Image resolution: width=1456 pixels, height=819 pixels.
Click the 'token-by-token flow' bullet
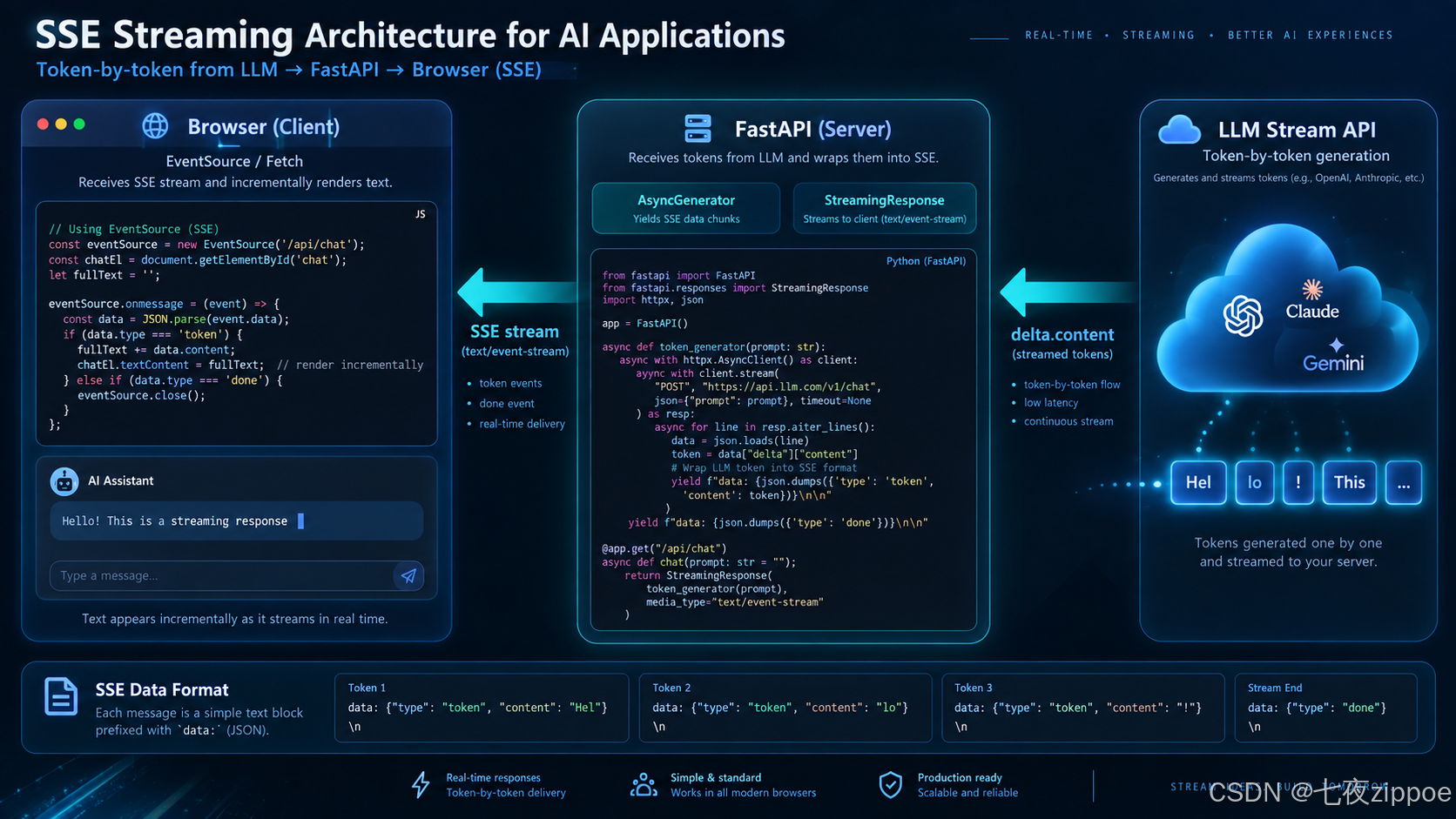pos(1072,384)
